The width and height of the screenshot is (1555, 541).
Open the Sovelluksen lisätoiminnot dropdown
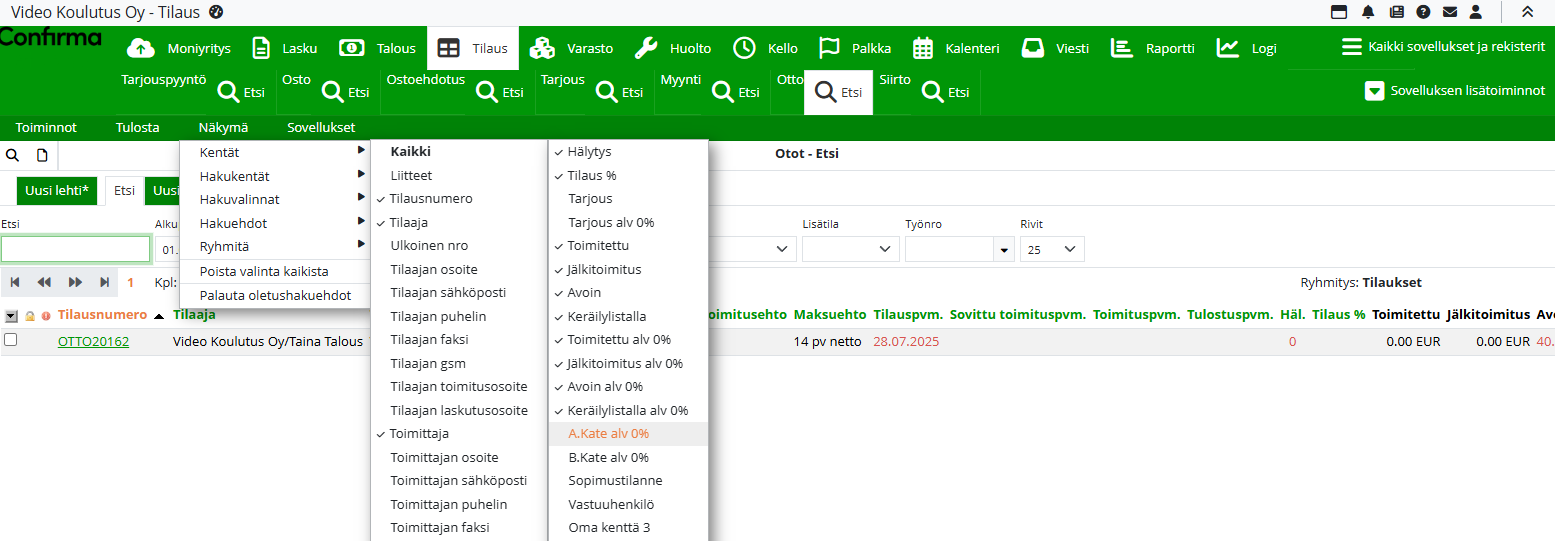1456,91
